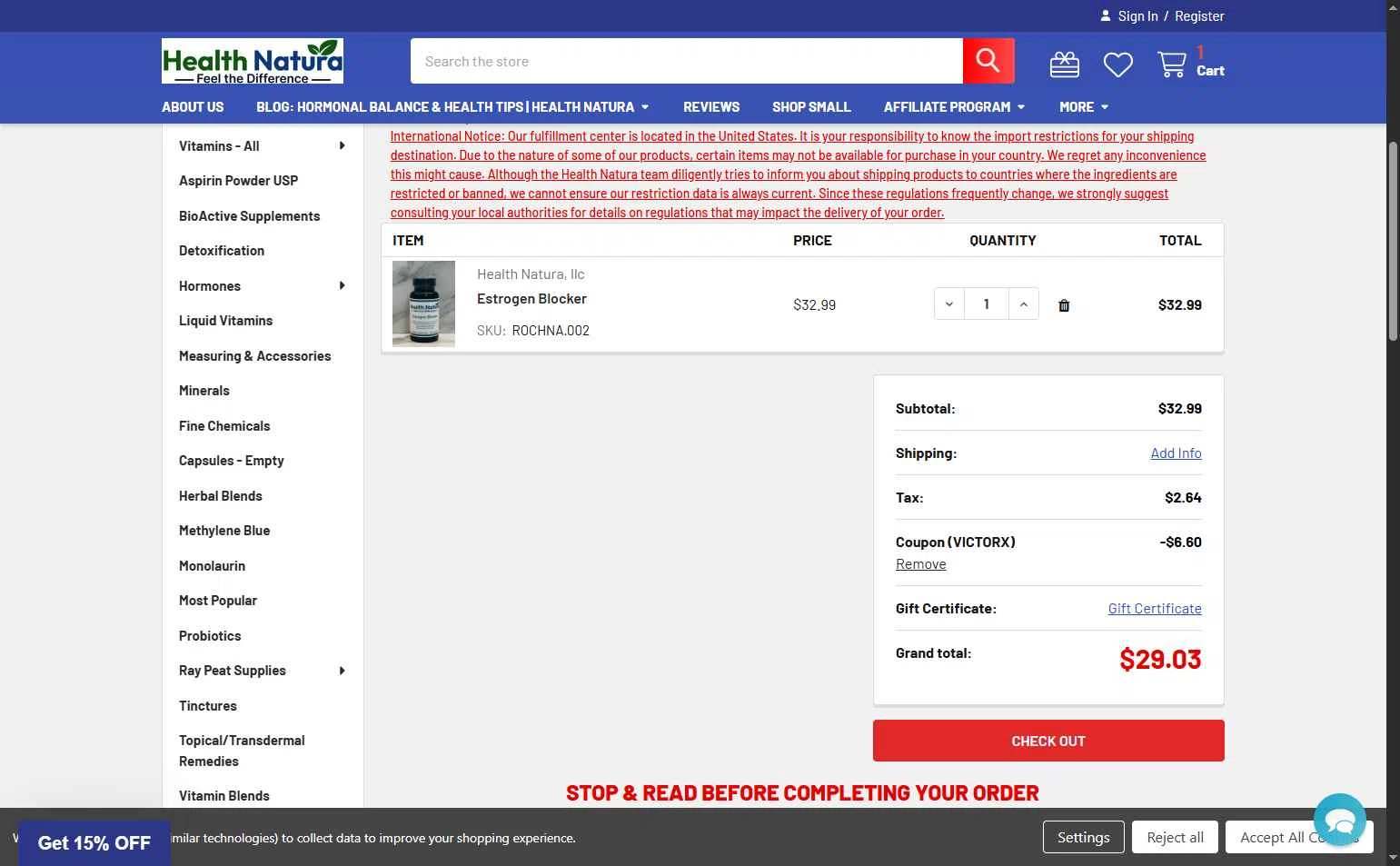The width and height of the screenshot is (1400, 866).
Task: Click the Get 15% OFF banner
Action: point(94,842)
